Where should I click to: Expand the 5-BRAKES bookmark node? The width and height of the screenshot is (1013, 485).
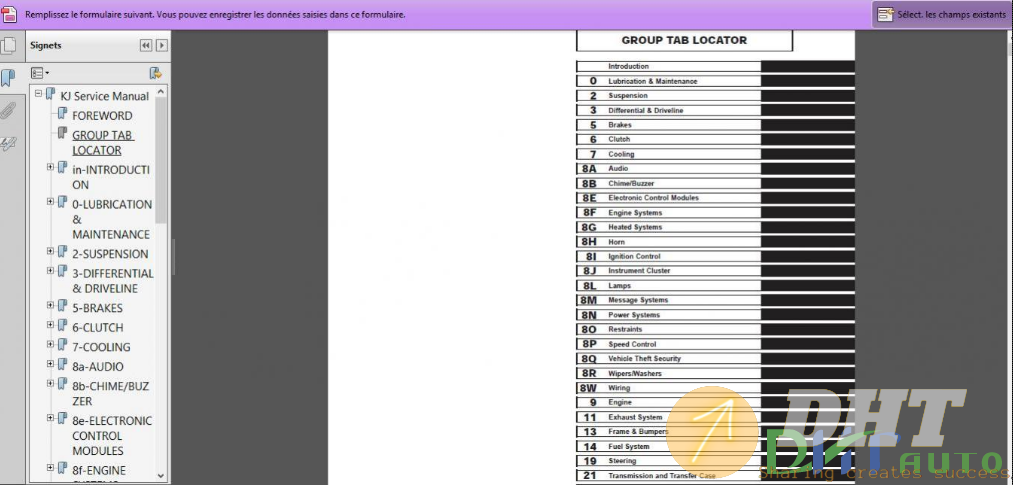pyautogui.click(x=50, y=305)
